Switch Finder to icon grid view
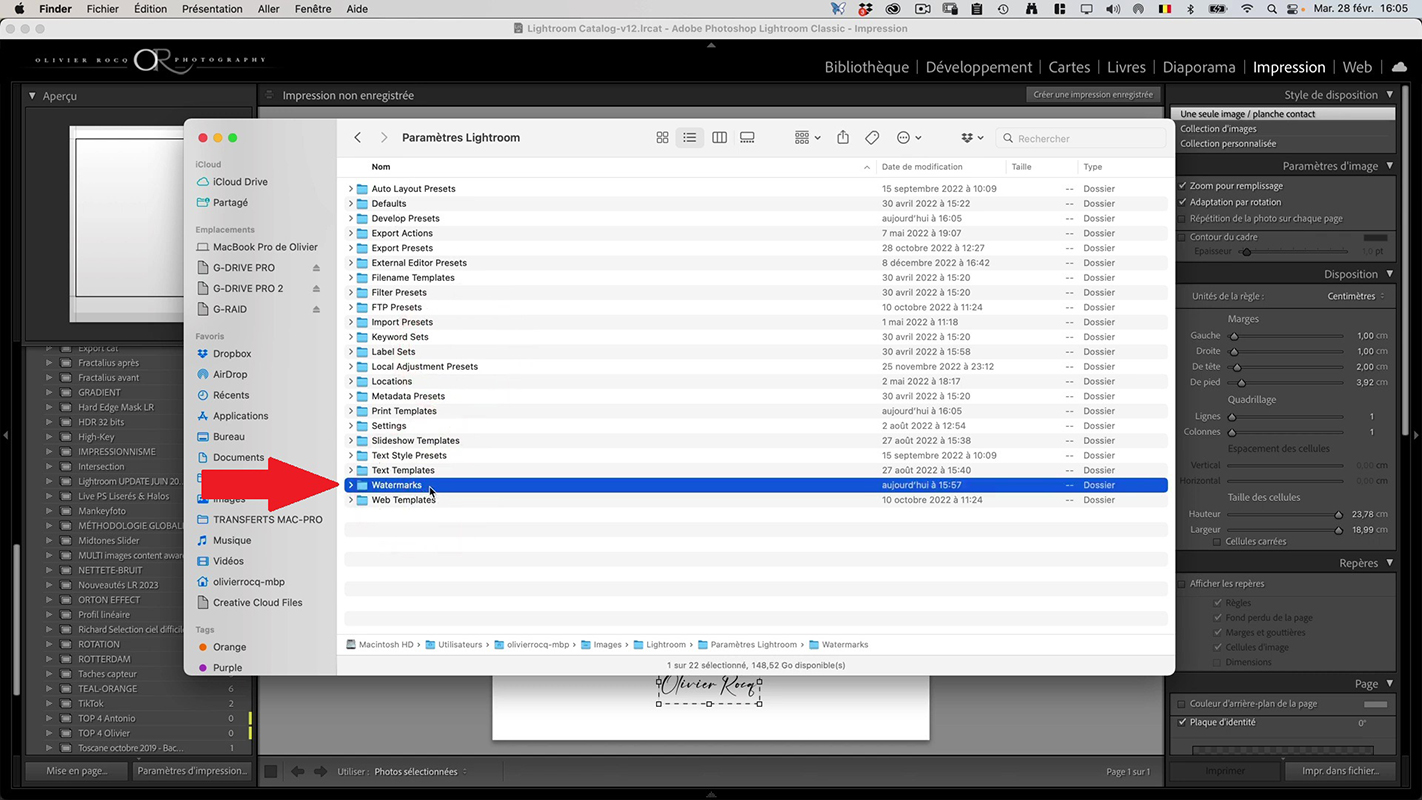This screenshot has width=1422, height=800. coord(662,138)
